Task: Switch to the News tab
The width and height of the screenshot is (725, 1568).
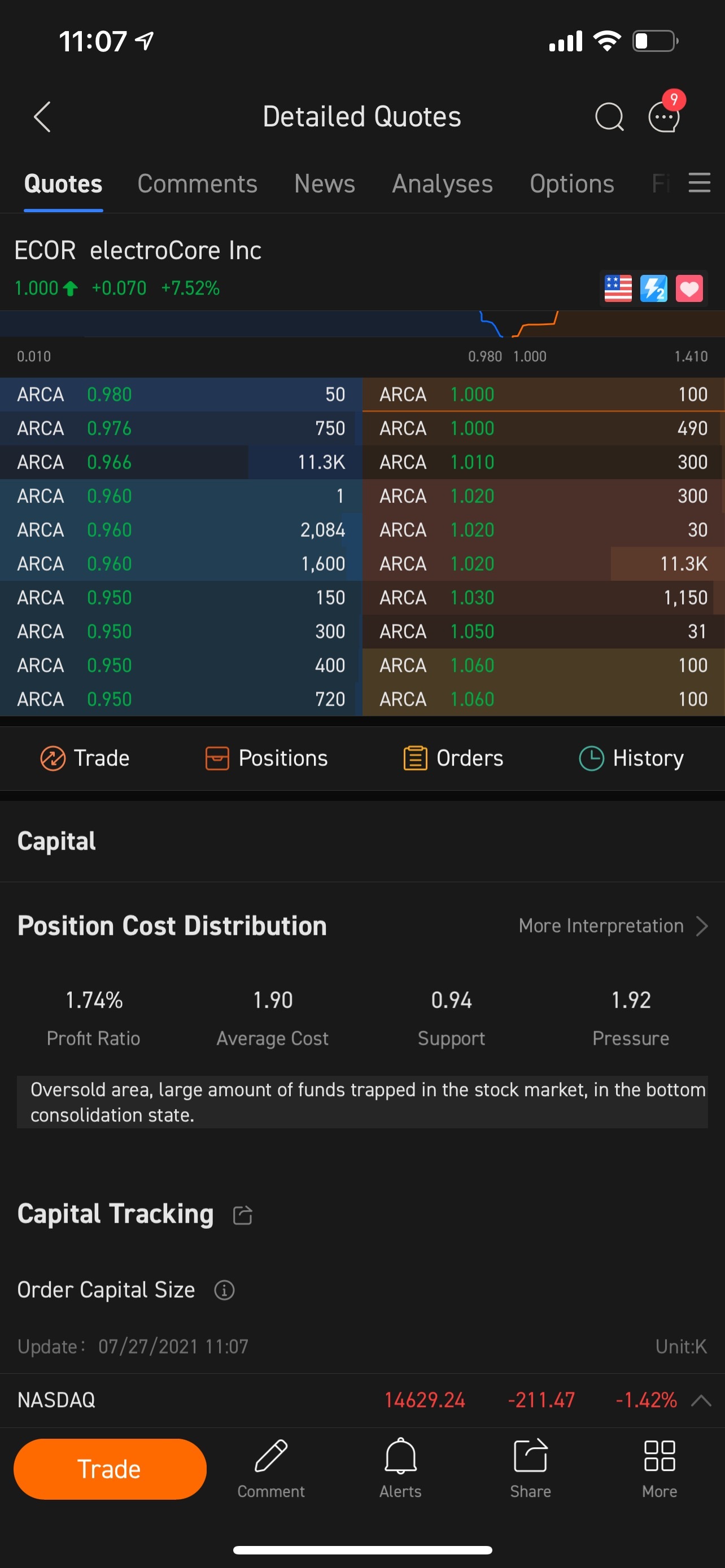Action: pyautogui.click(x=325, y=183)
